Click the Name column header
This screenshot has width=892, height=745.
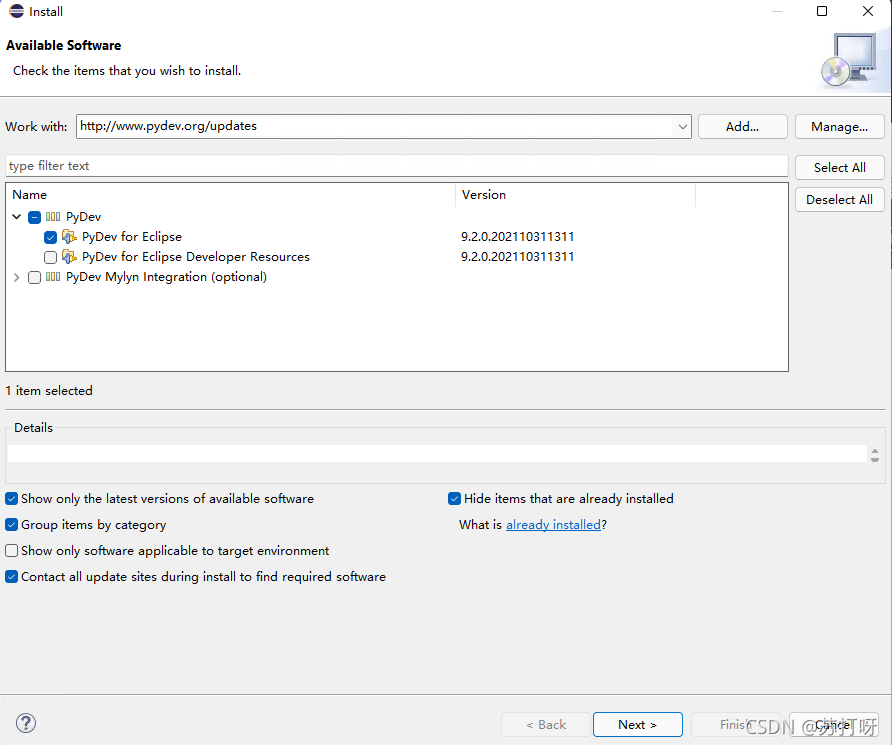tap(230, 194)
